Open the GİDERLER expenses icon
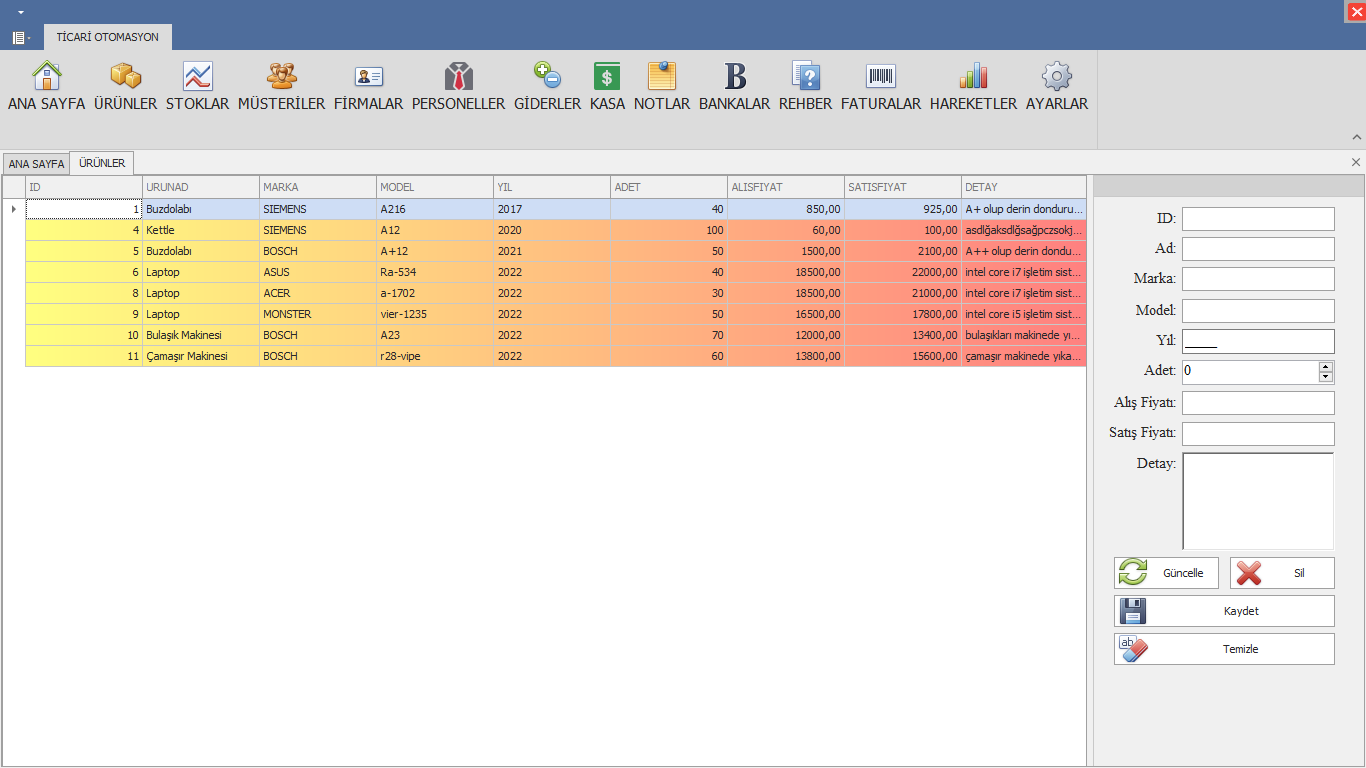Screen dimensions: 1366x768 pyautogui.click(x=547, y=77)
